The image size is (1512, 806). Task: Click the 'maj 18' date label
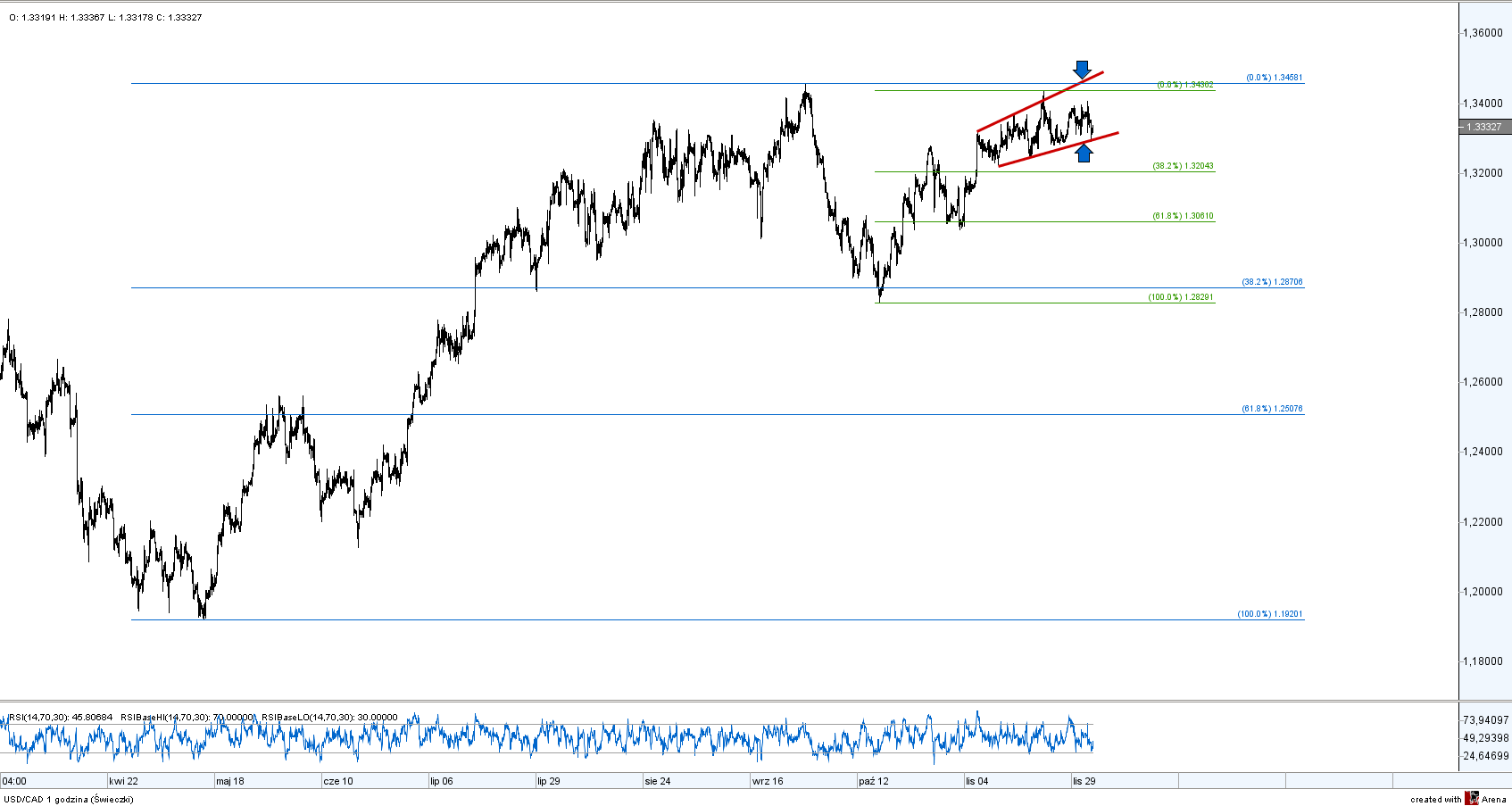pos(230,781)
